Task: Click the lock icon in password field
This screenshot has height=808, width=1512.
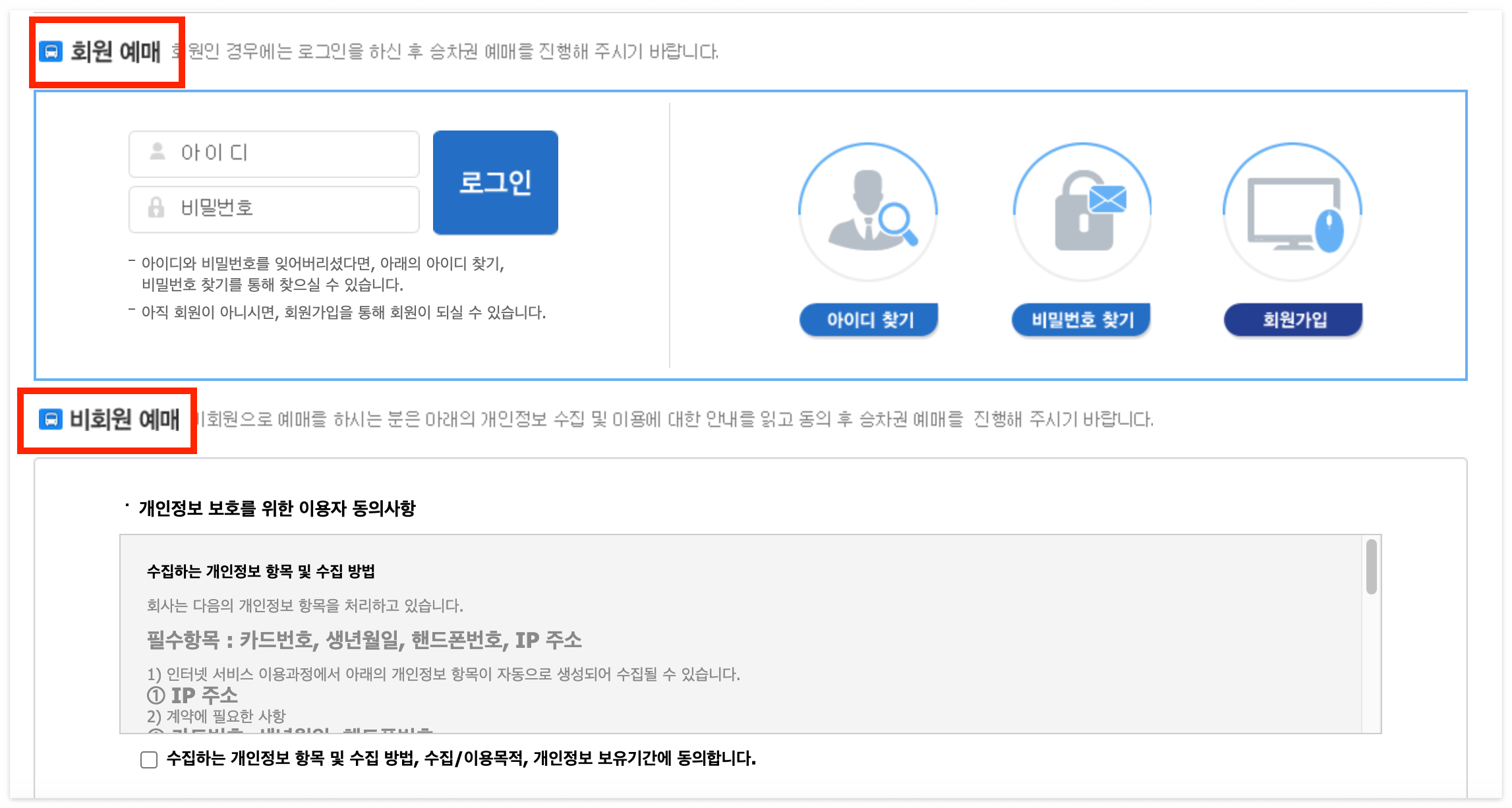Action: tap(156, 208)
